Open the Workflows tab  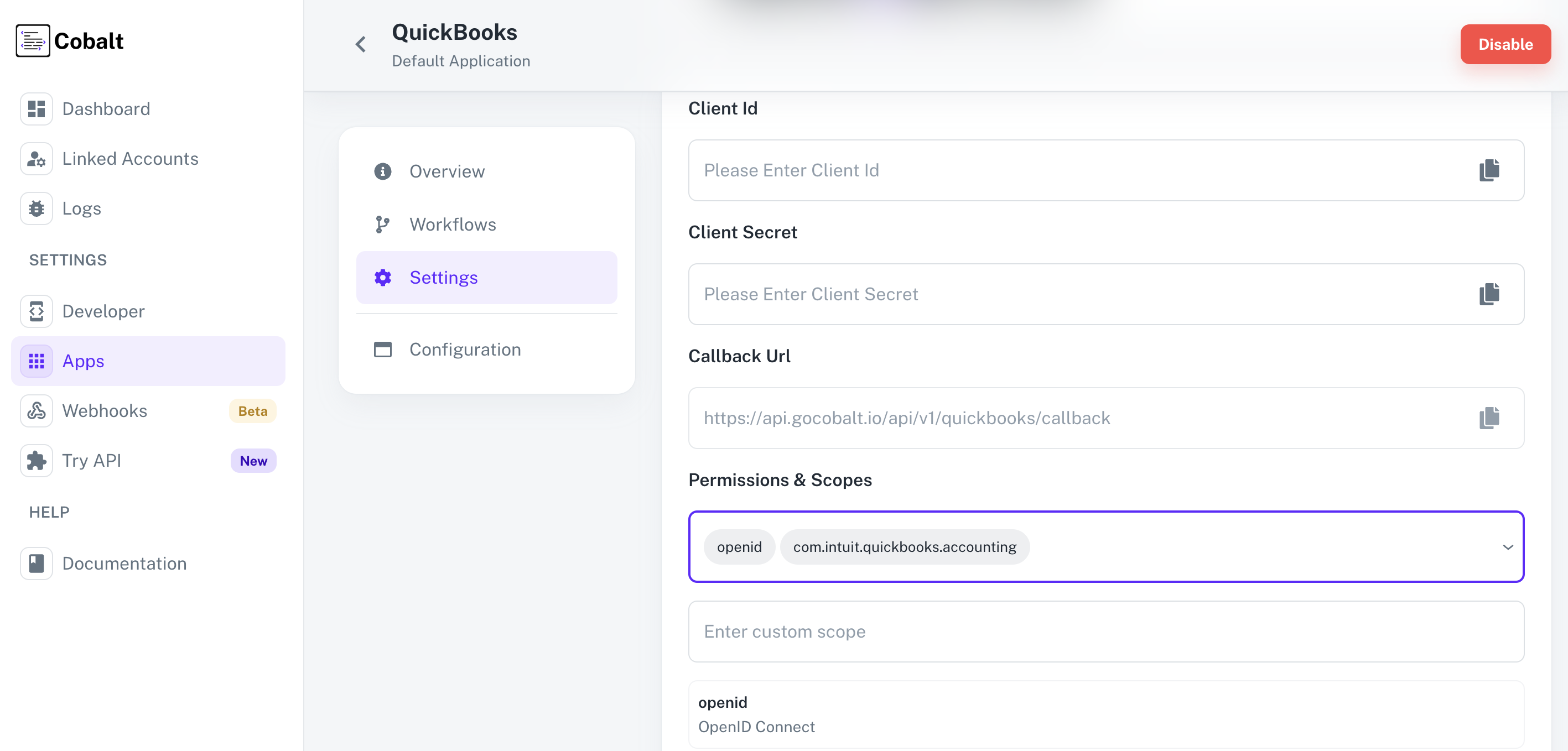click(452, 224)
